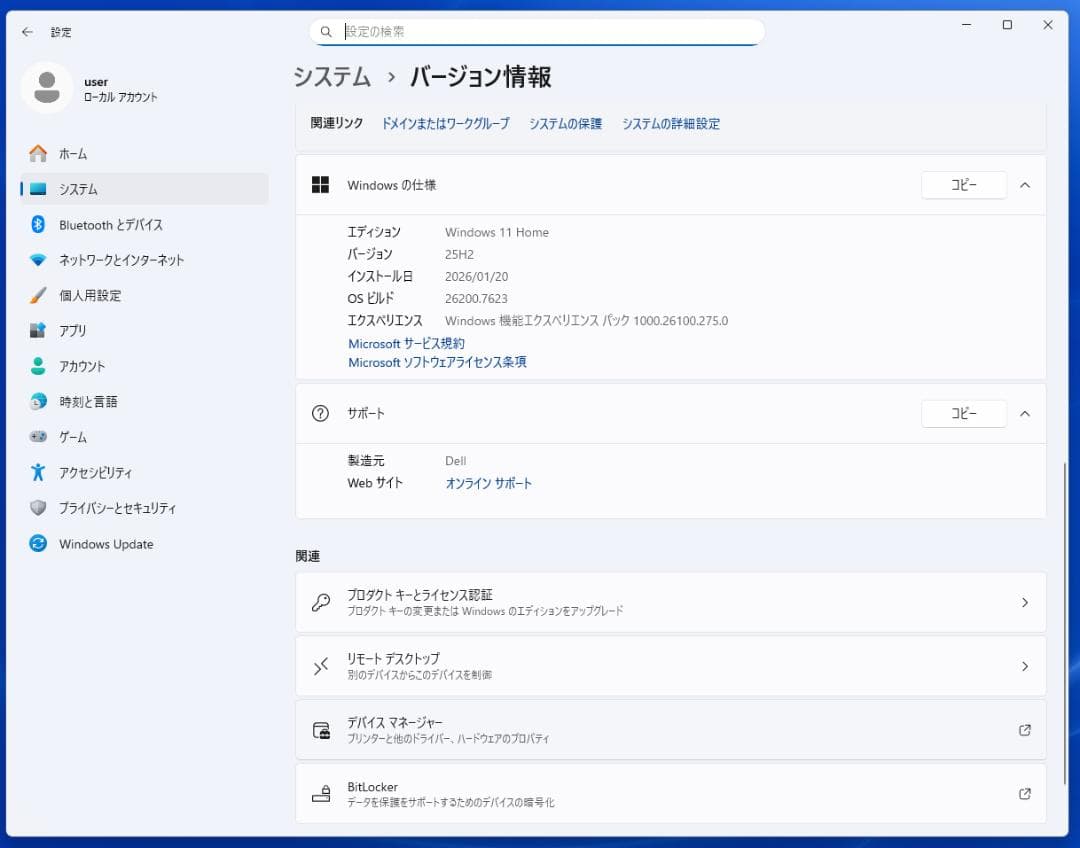Click the 設定の検索 search field
The width and height of the screenshot is (1080, 848).
point(535,31)
